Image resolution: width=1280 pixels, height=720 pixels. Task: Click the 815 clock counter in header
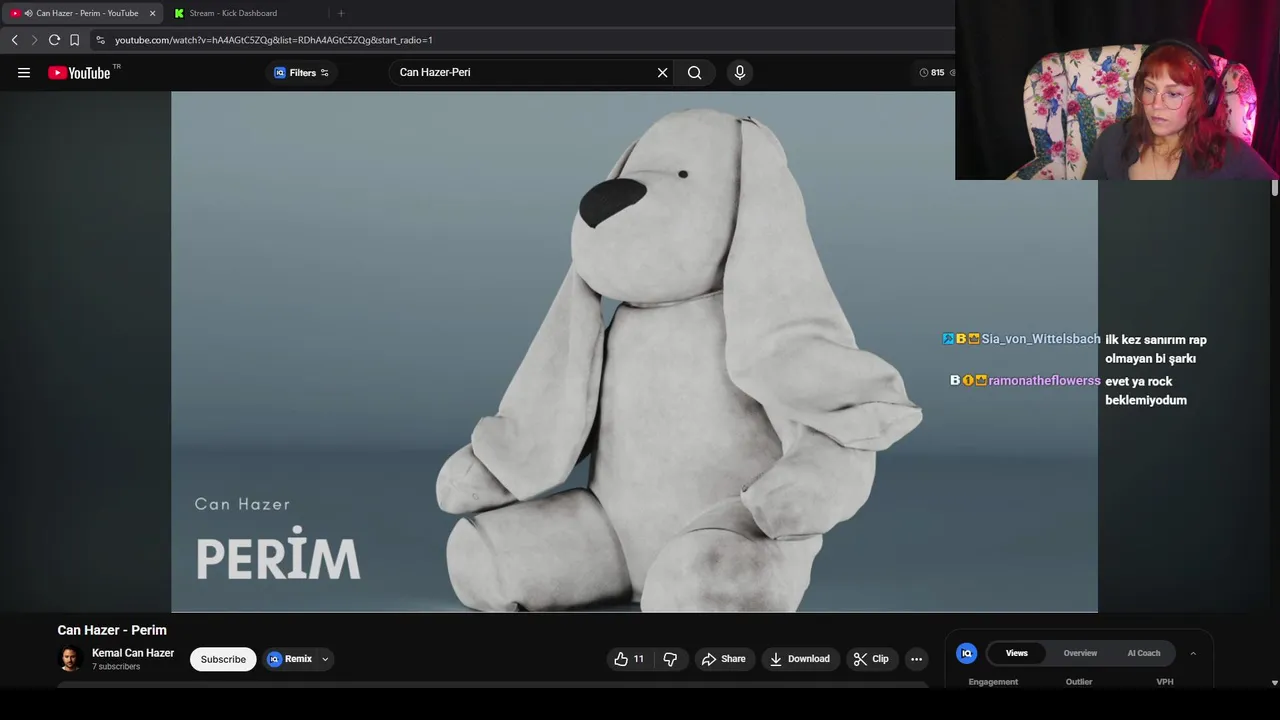(x=932, y=72)
